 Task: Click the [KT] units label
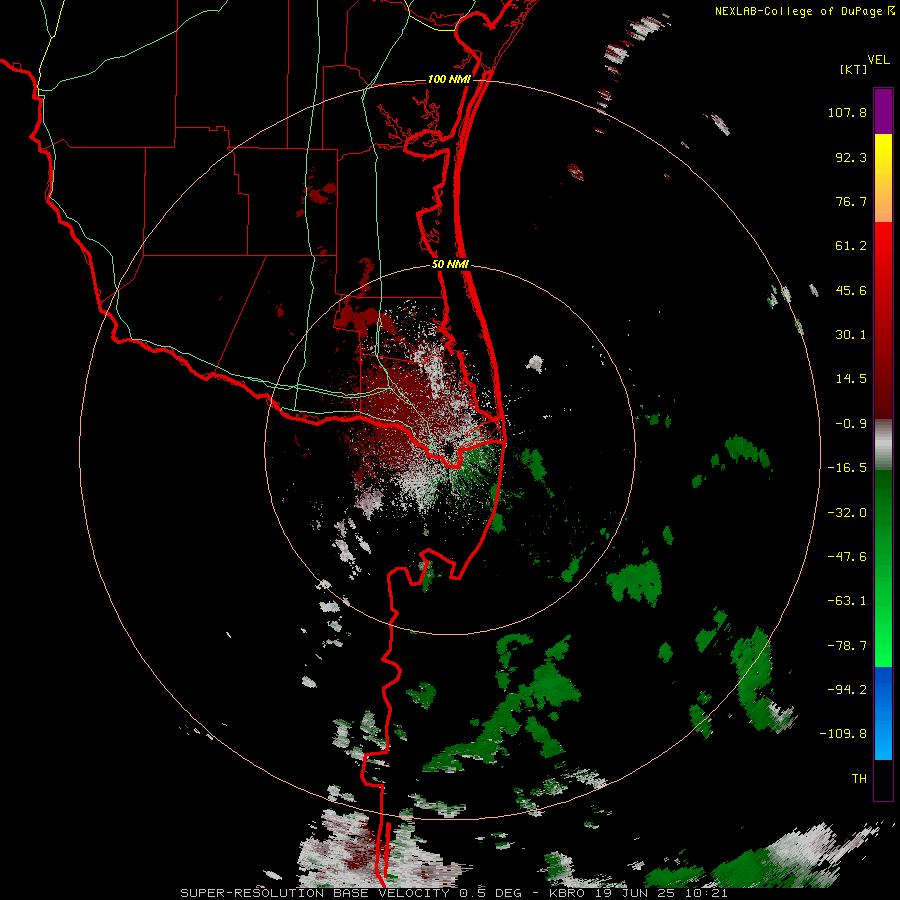[x=854, y=69]
